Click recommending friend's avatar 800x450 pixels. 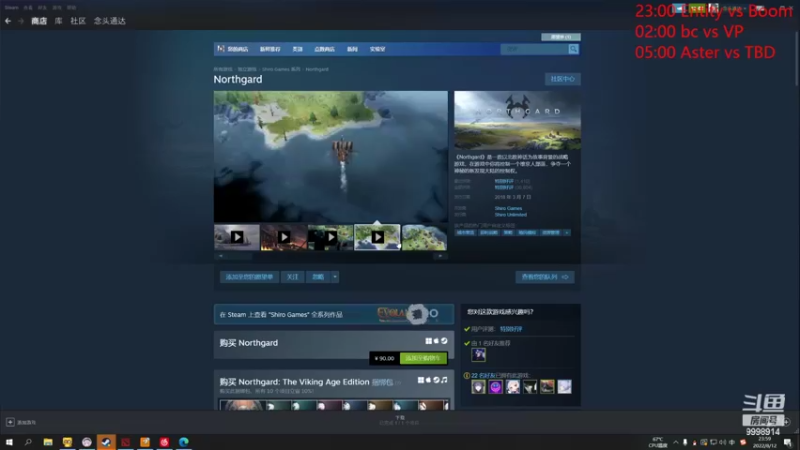pos(479,355)
